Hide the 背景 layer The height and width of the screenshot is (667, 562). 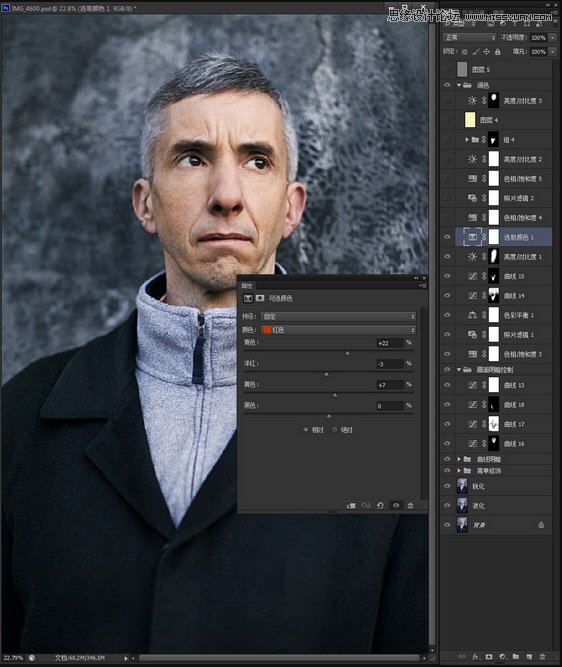point(447,525)
